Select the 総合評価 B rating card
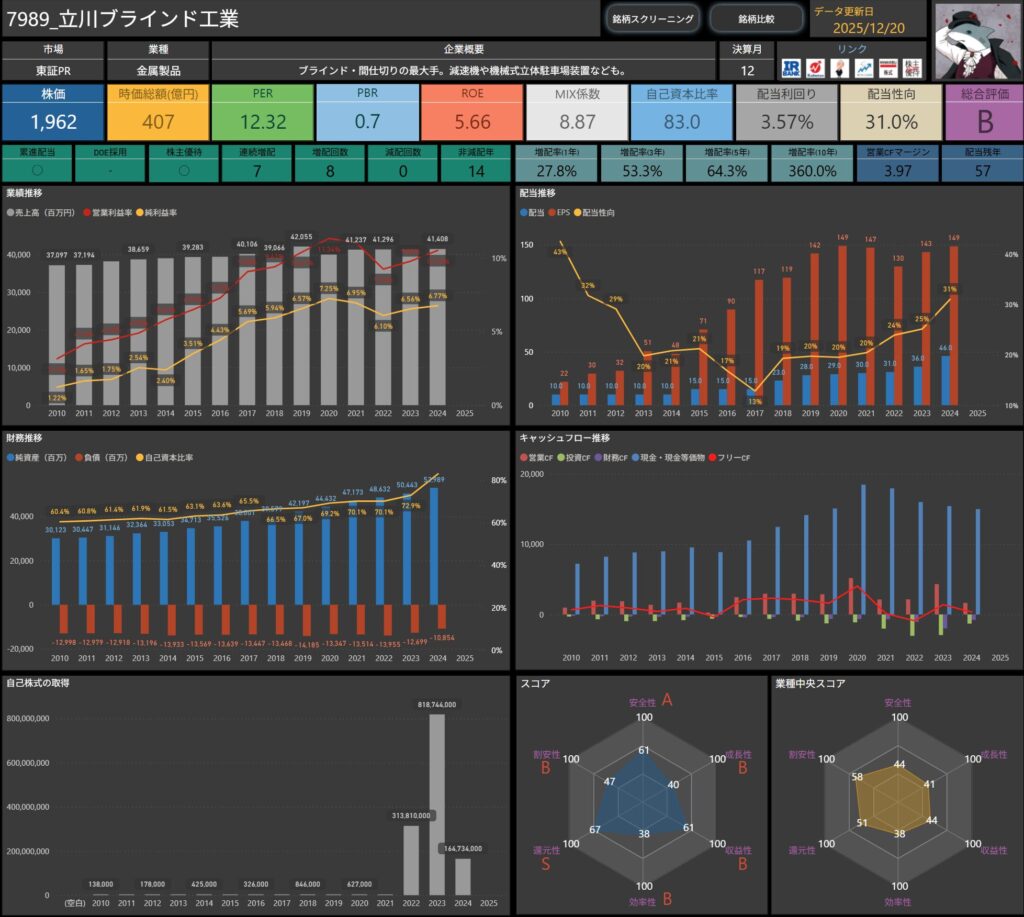1024x917 pixels. click(x=982, y=112)
